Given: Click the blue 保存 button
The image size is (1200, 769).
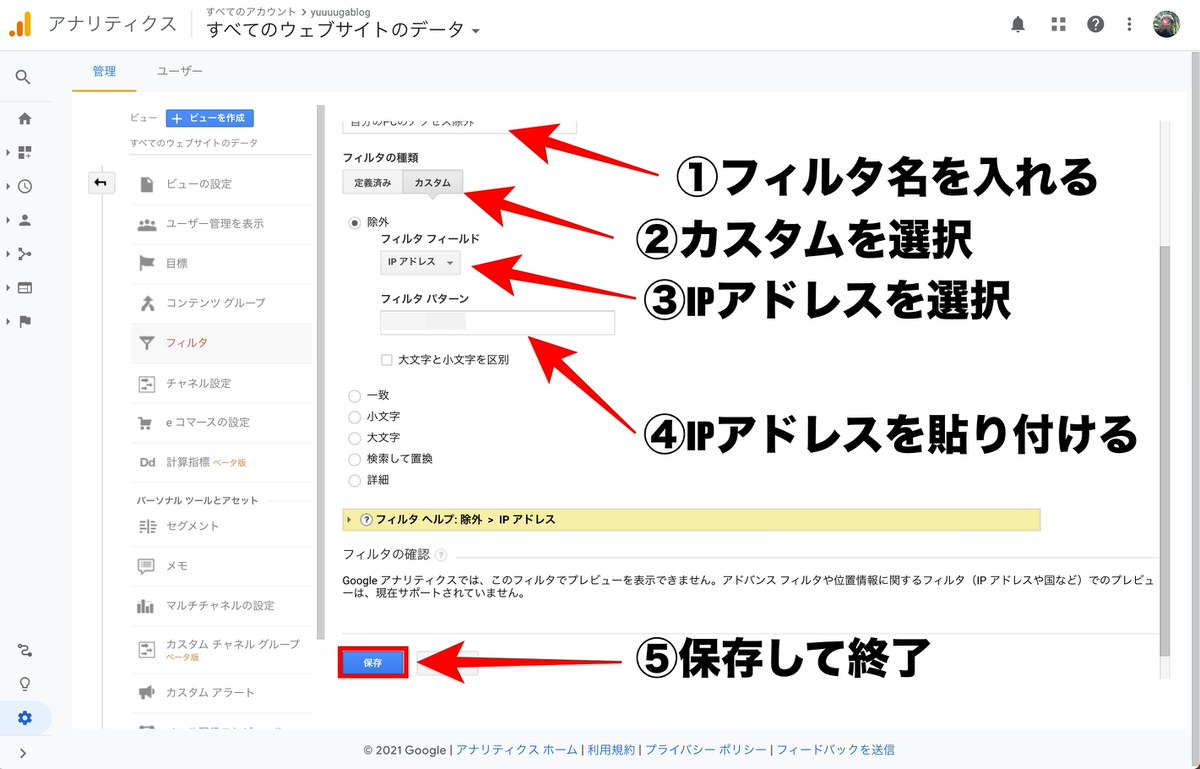Looking at the screenshot, I should 373,663.
